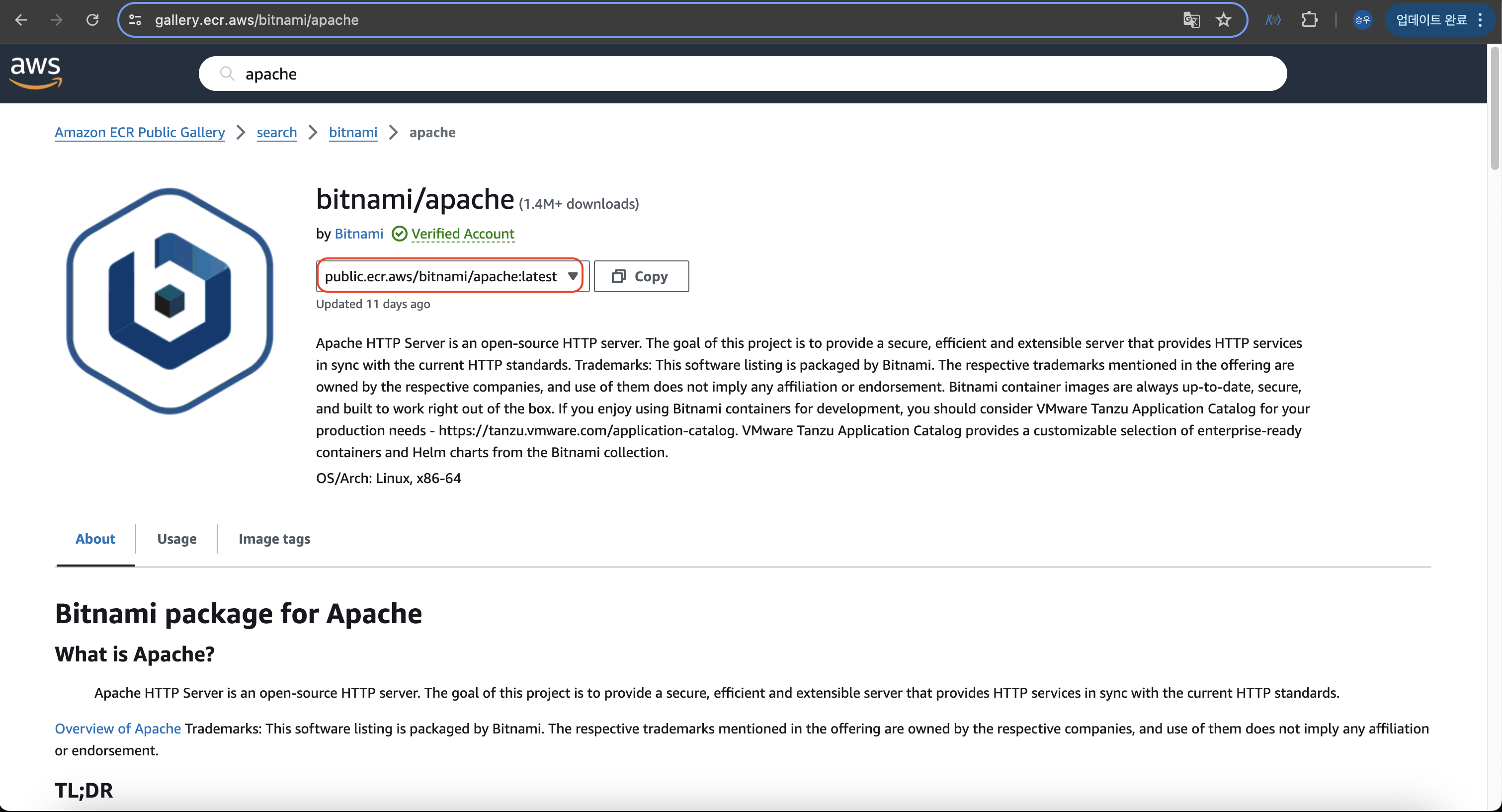Image resolution: width=1502 pixels, height=812 pixels.
Task: Click the Bitnami hexagon logo image
Action: tap(169, 301)
